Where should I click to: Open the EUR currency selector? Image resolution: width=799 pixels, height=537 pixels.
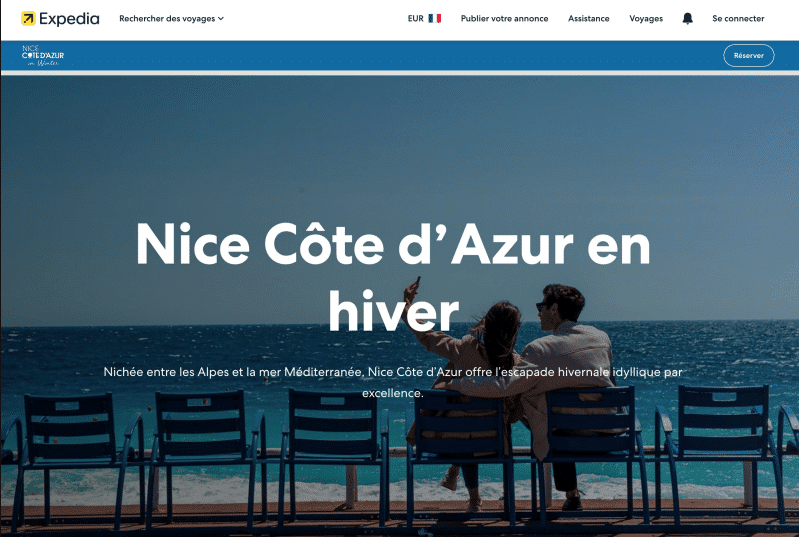tap(424, 18)
